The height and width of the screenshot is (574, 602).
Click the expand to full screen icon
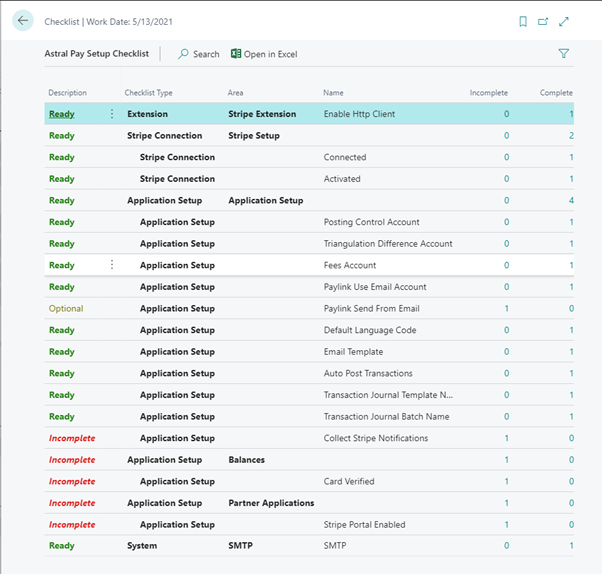[564, 21]
